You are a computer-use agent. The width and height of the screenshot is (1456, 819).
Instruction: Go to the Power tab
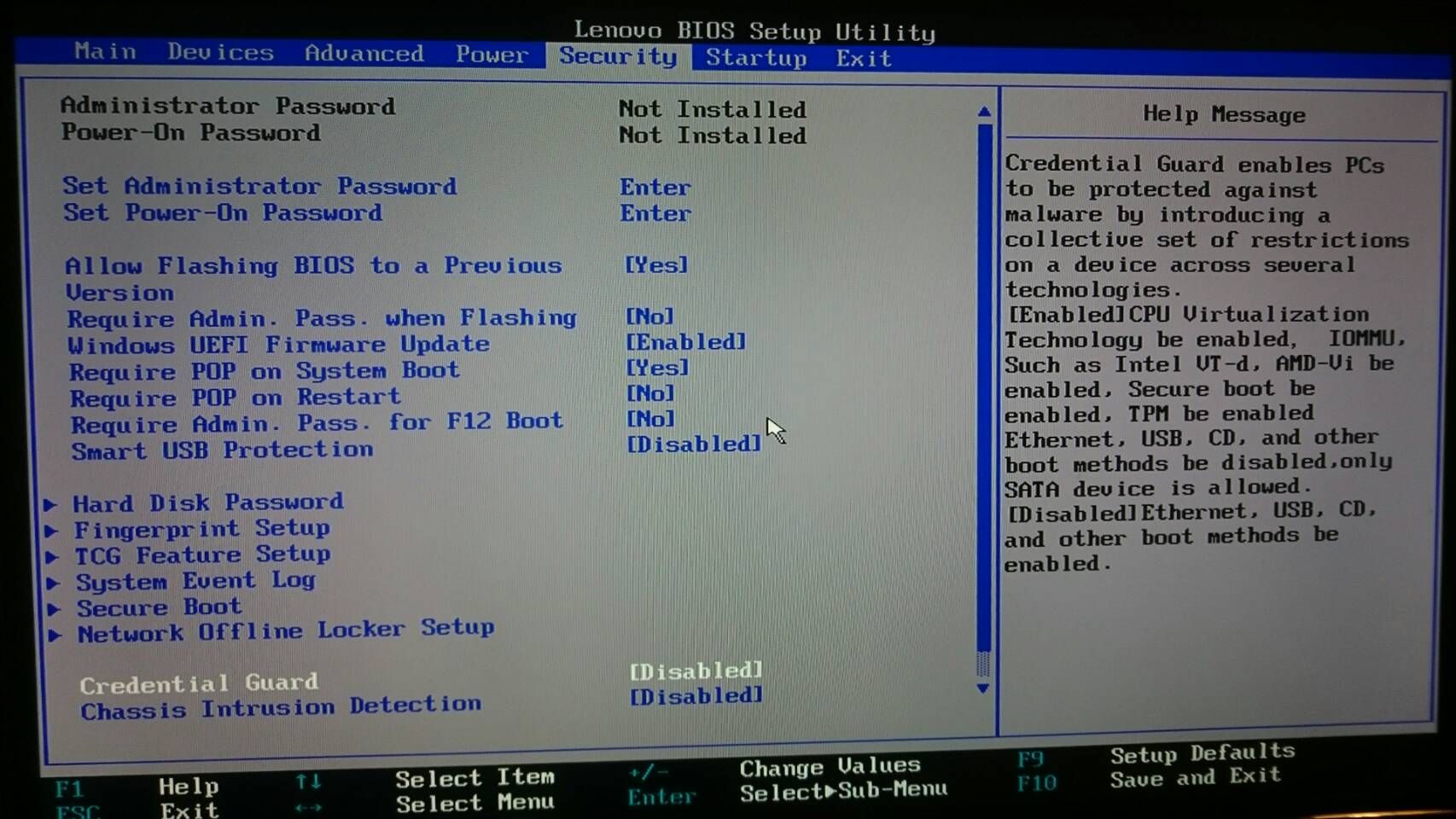[x=492, y=55]
